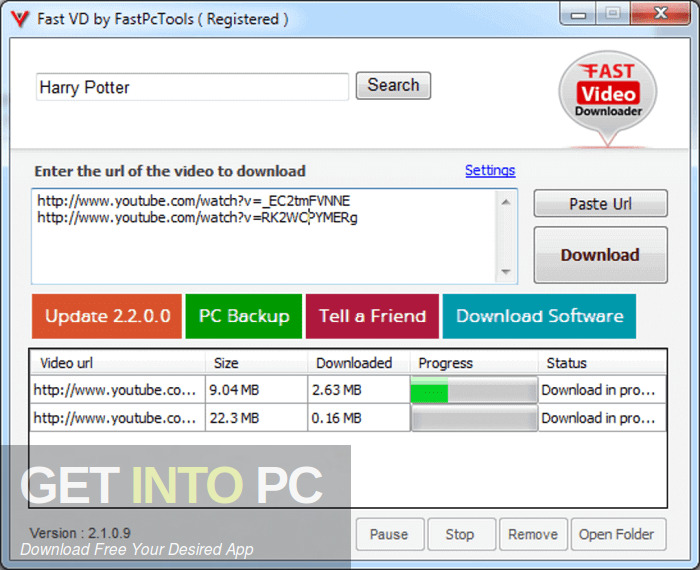Click the Tell a Friend tile
The image size is (700, 570).
tap(372, 316)
